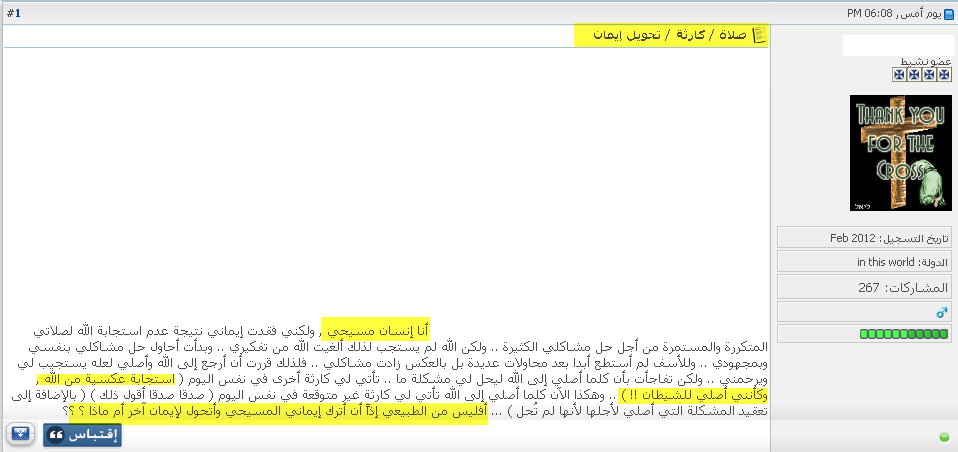Image resolution: width=958 pixels, height=452 pixels.
Task: Click the blank username field above عضو نشيط
Action: click(x=896, y=45)
